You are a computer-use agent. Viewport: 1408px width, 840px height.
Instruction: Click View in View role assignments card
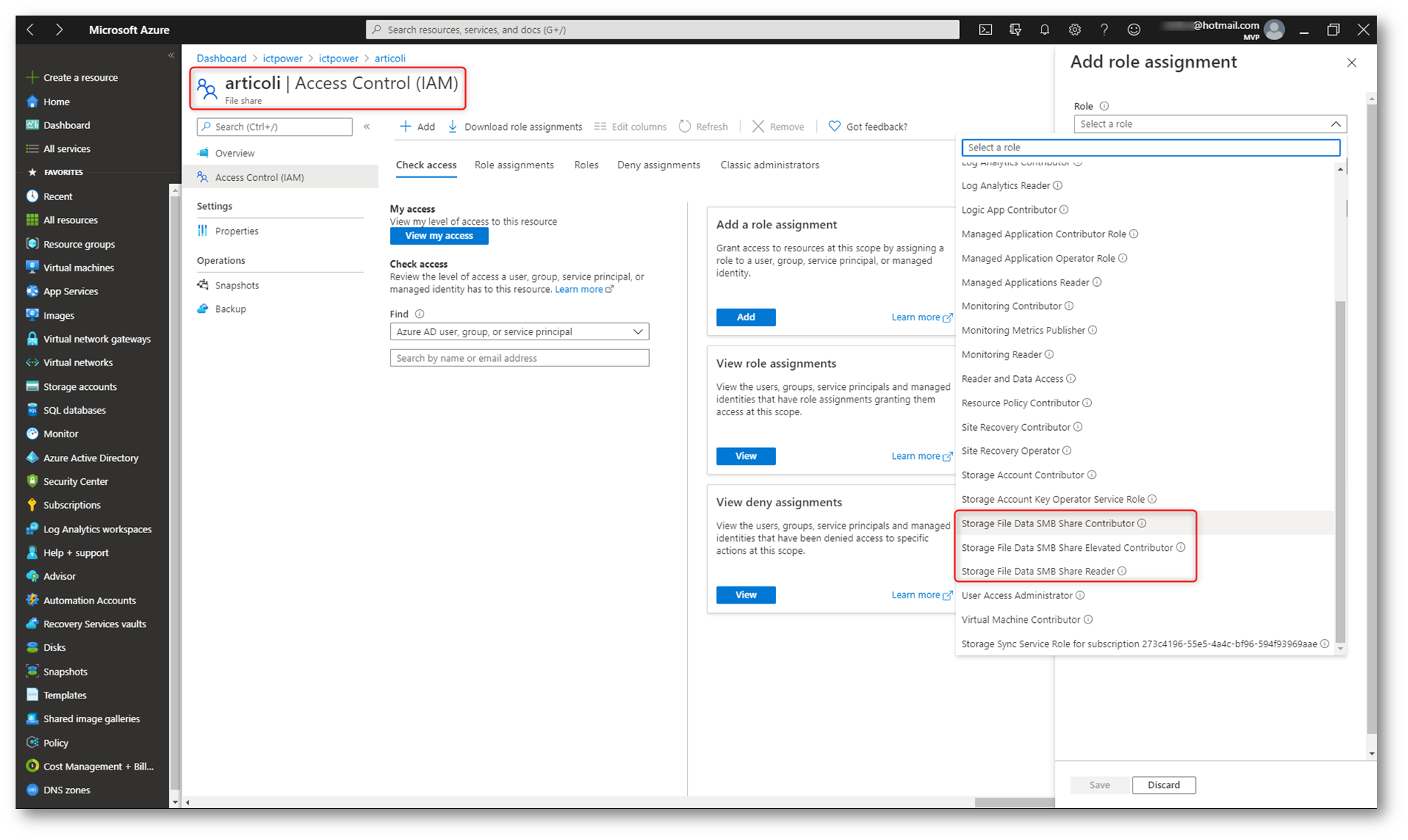(746, 456)
